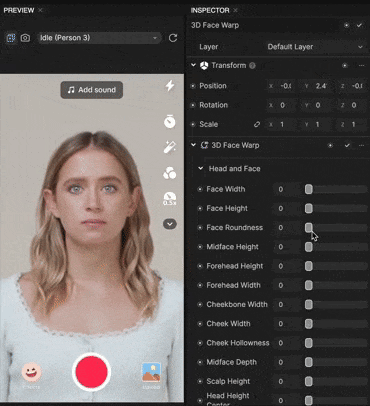Select the magic wand enhance icon

point(170,147)
